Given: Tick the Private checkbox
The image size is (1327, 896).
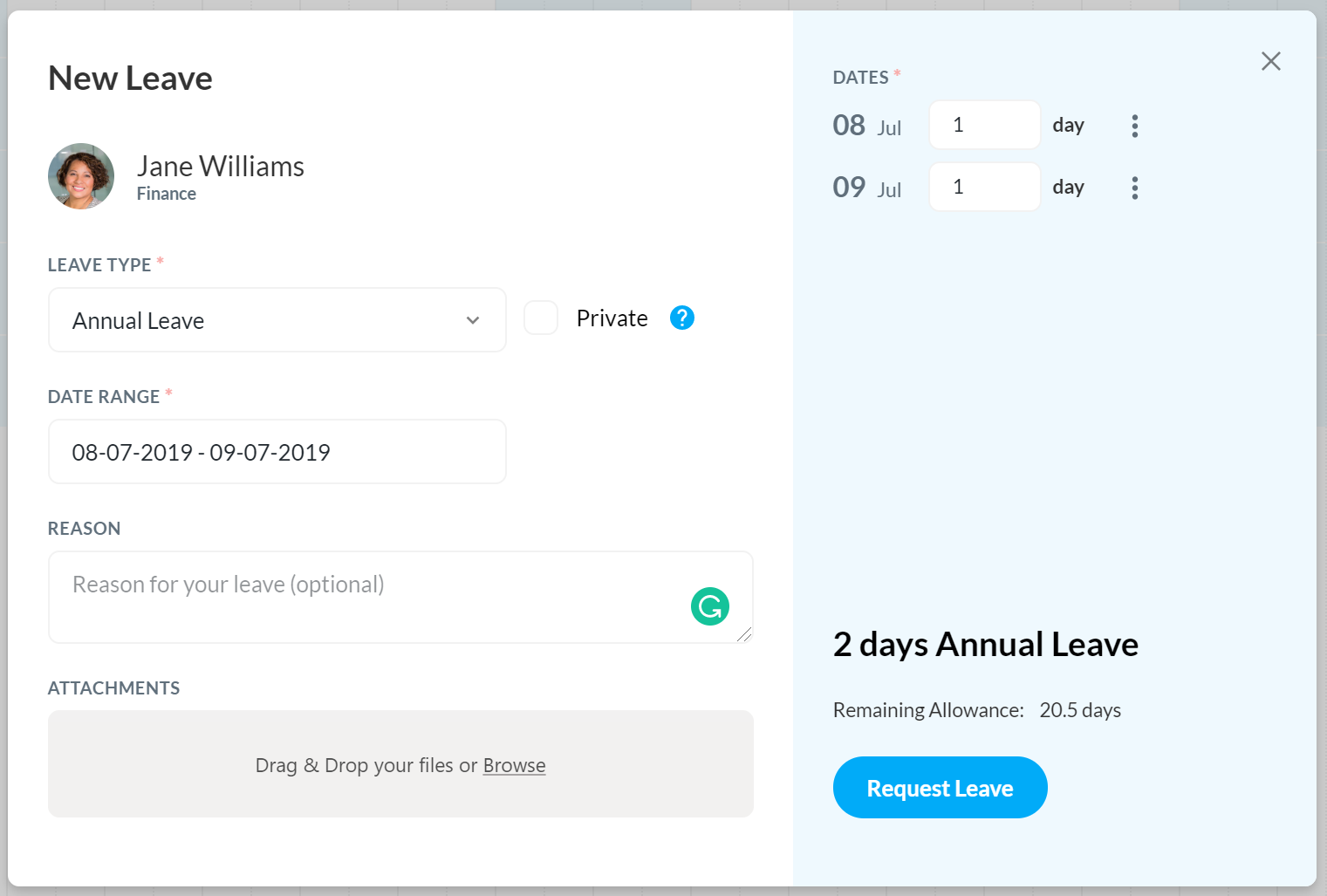Looking at the screenshot, I should click(541, 318).
